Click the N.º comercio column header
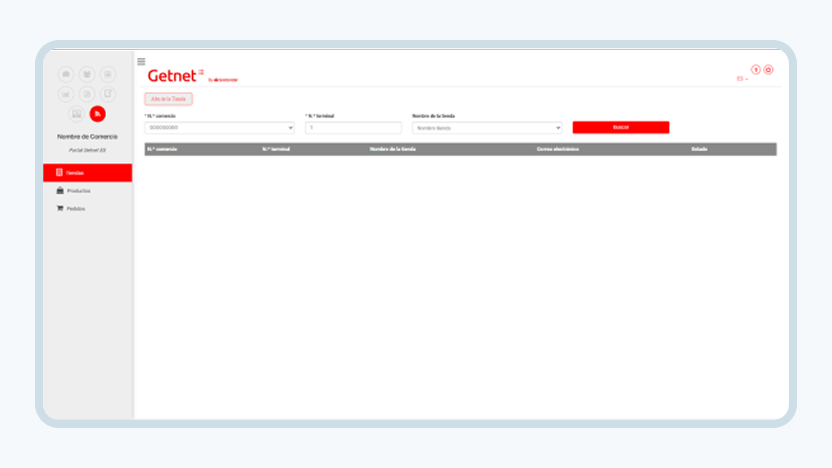The width and height of the screenshot is (832, 468). pyautogui.click(x=162, y=149)
